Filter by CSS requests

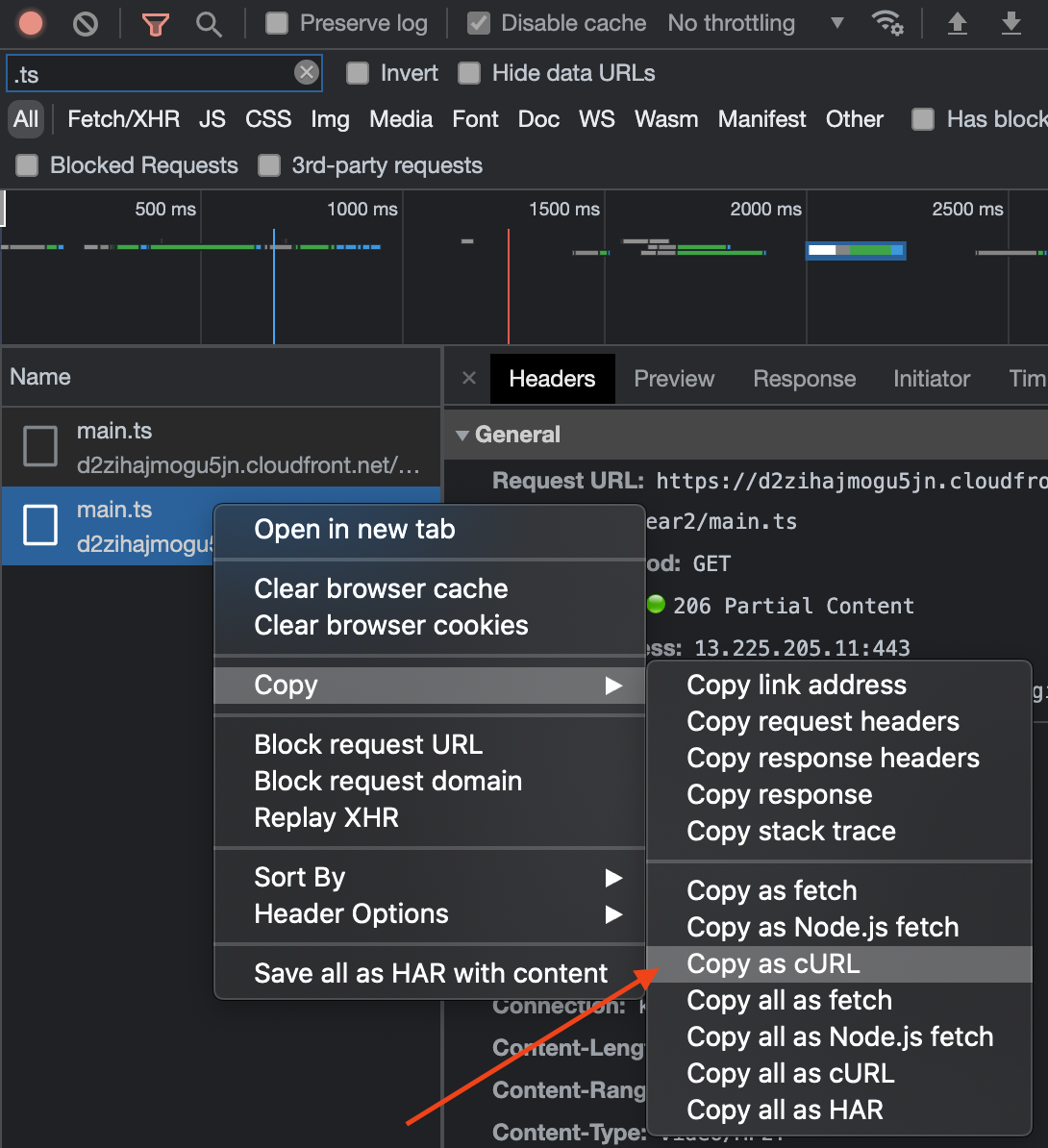coord(268,119)
